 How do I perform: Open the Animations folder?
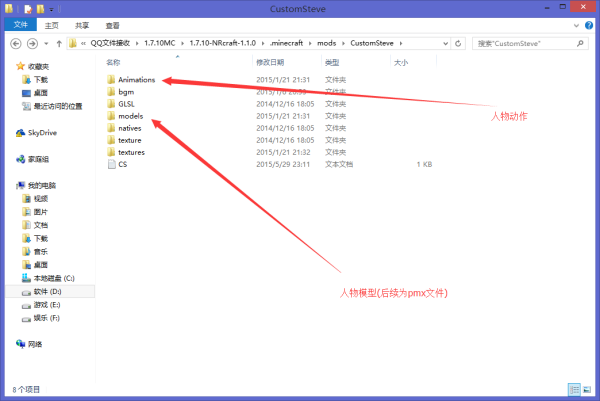tap(136, 80)
